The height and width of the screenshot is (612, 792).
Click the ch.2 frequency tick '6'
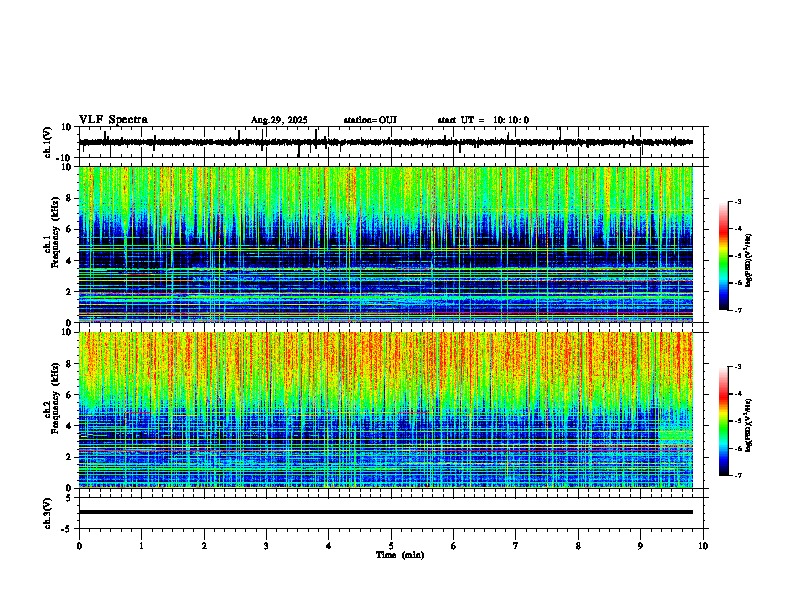(x=69, y=395)
